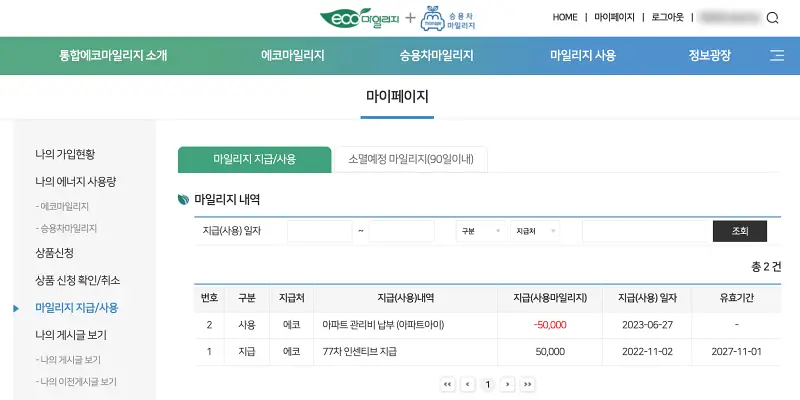Viewport: 800px width, 400px height.
Task: Open 마일리지 사용 navigation menu
Action: click(x=582, y=56)
